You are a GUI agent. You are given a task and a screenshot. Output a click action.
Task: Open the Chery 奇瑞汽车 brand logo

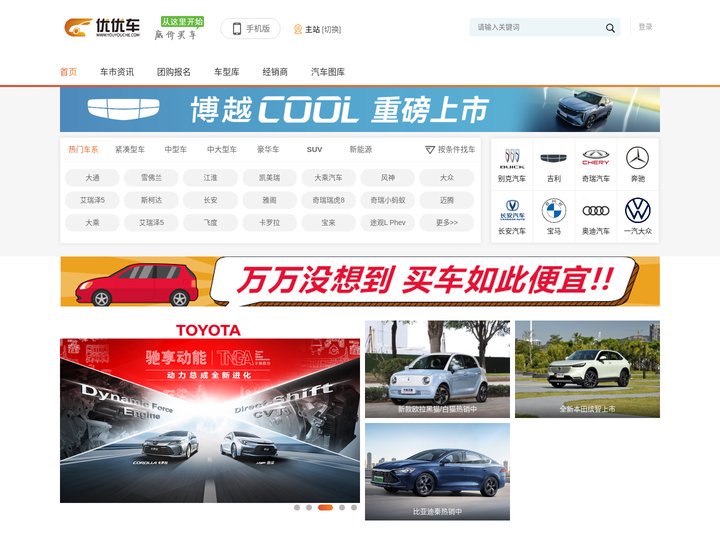click(596, 157)
